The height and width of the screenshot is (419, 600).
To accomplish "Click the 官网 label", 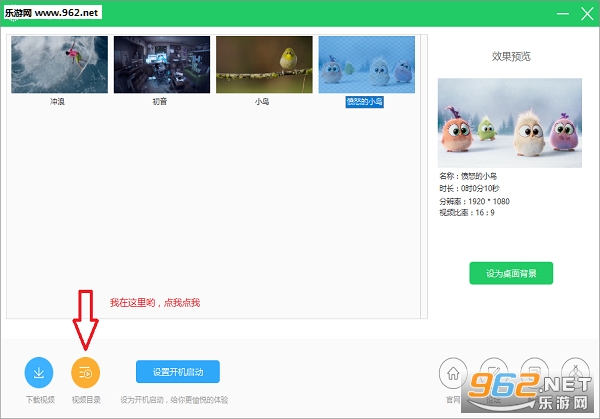I will pyautogui.click(x=453, y=400).
